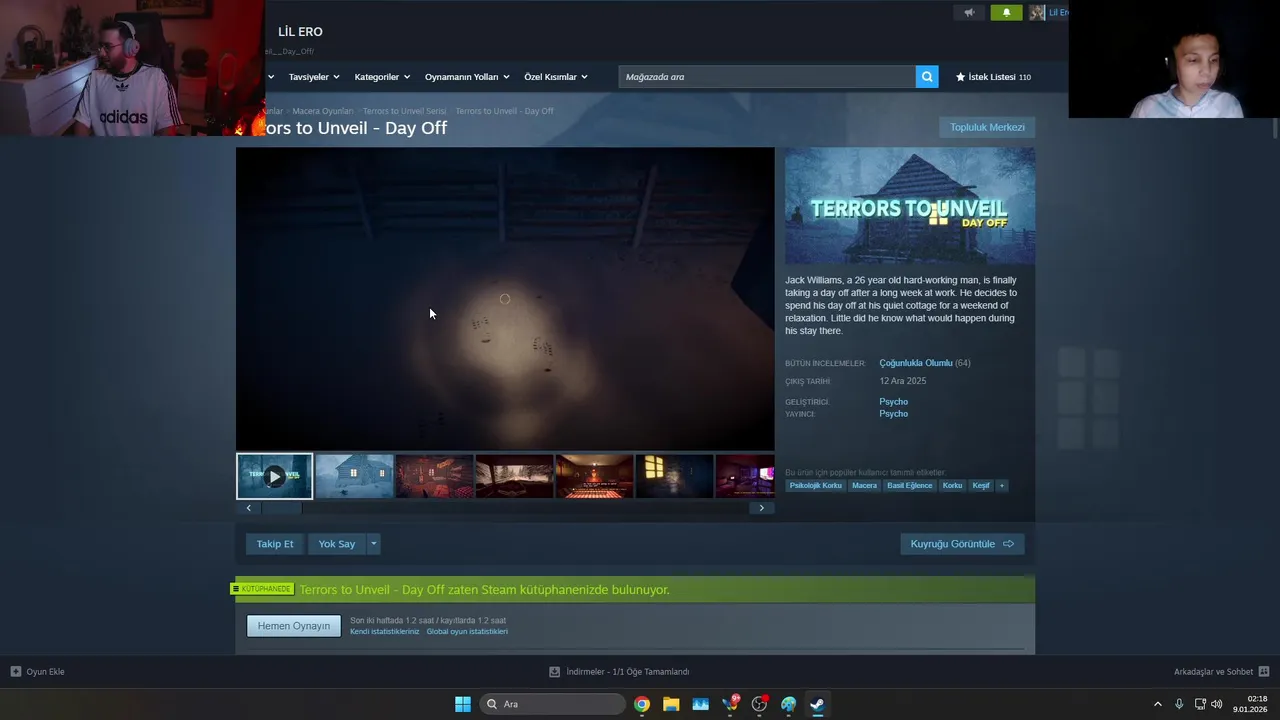1280x720 pixels.
Task: Click the Mağazada ara search field
Action: [767, 77]
